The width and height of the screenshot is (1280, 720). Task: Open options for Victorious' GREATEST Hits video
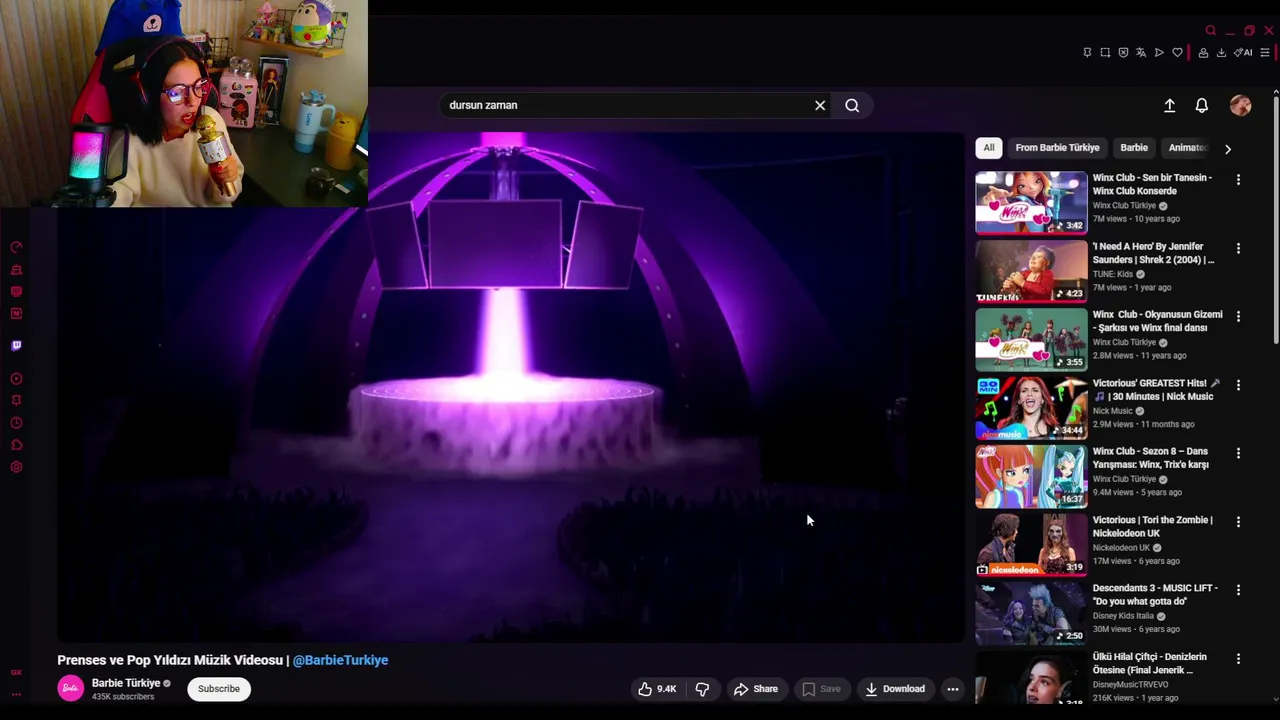(x=1238, y=385)
